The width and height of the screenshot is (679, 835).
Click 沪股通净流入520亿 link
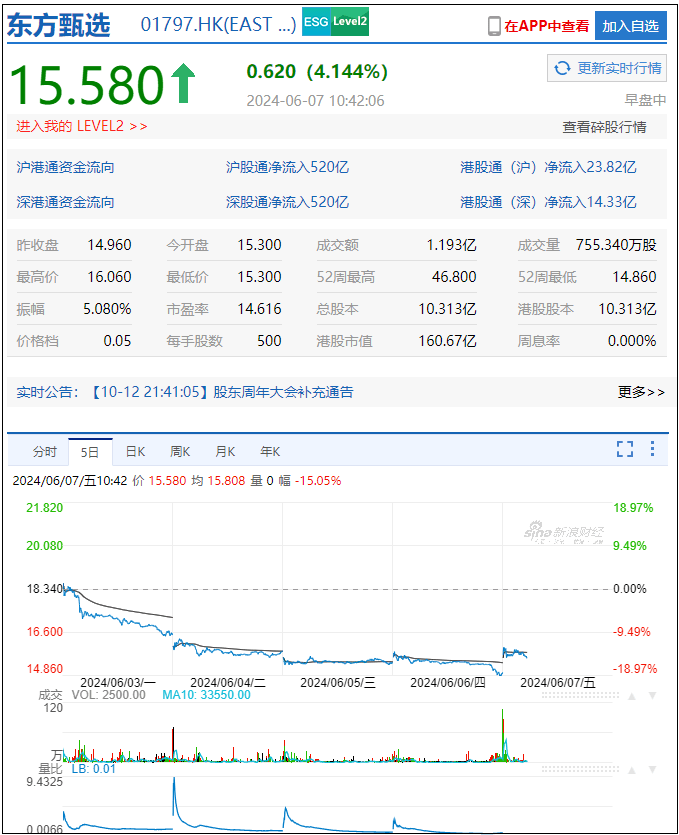click(287, 167)
